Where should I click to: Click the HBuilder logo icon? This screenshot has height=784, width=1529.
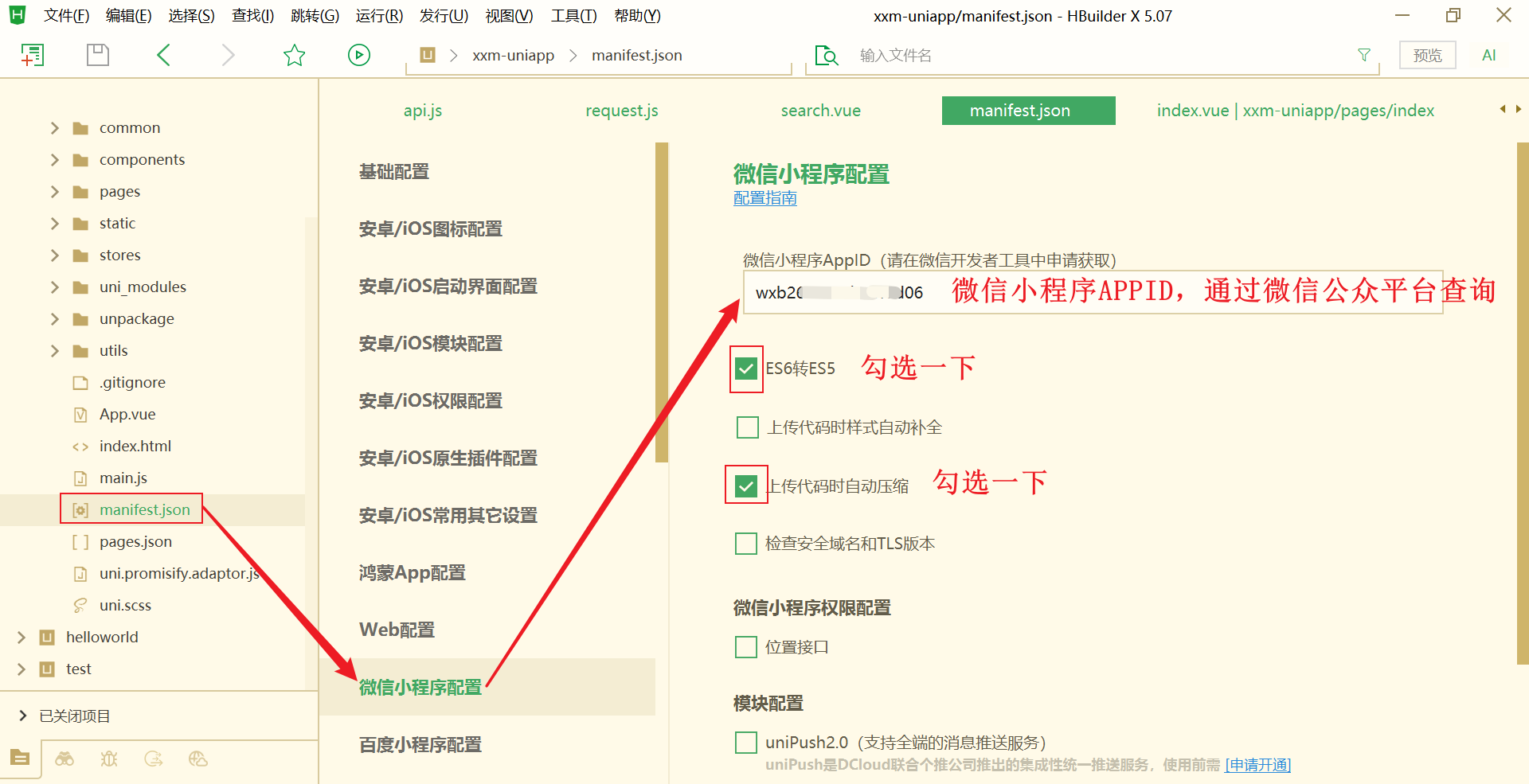coord(18,15)
